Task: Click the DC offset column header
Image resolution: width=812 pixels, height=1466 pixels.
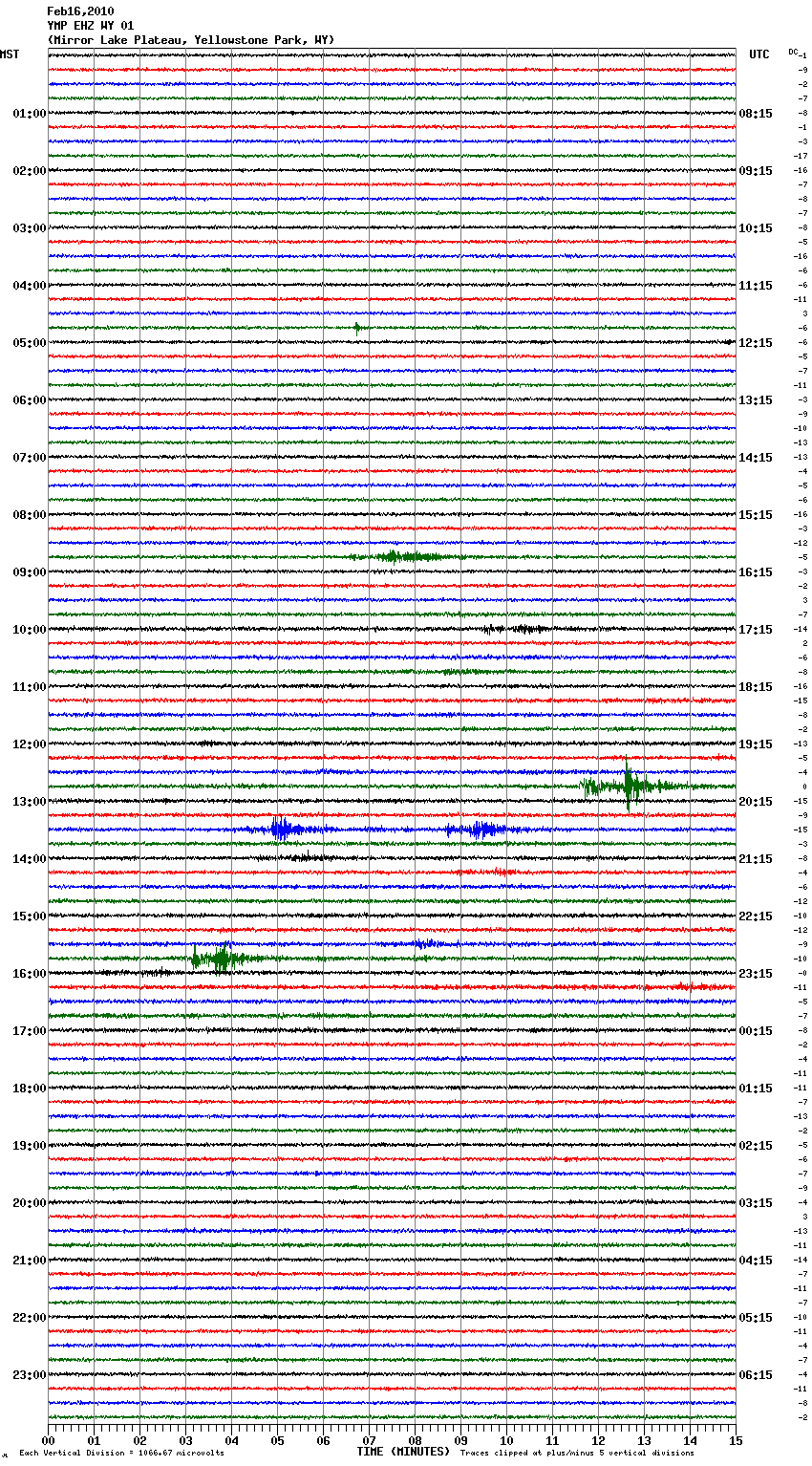Action: coord(793,53)
